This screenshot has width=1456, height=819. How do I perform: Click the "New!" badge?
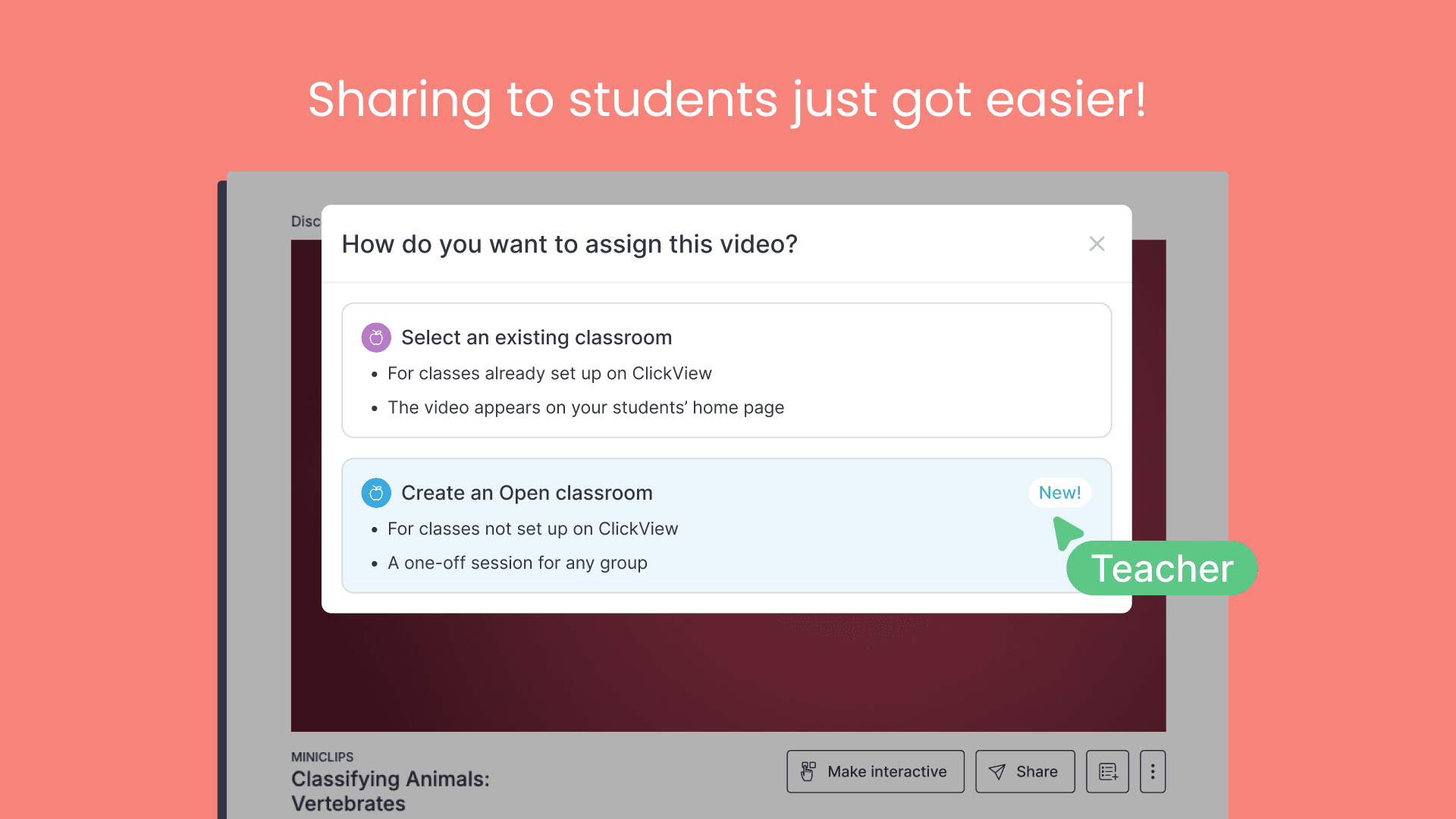tap(1059, 492)
